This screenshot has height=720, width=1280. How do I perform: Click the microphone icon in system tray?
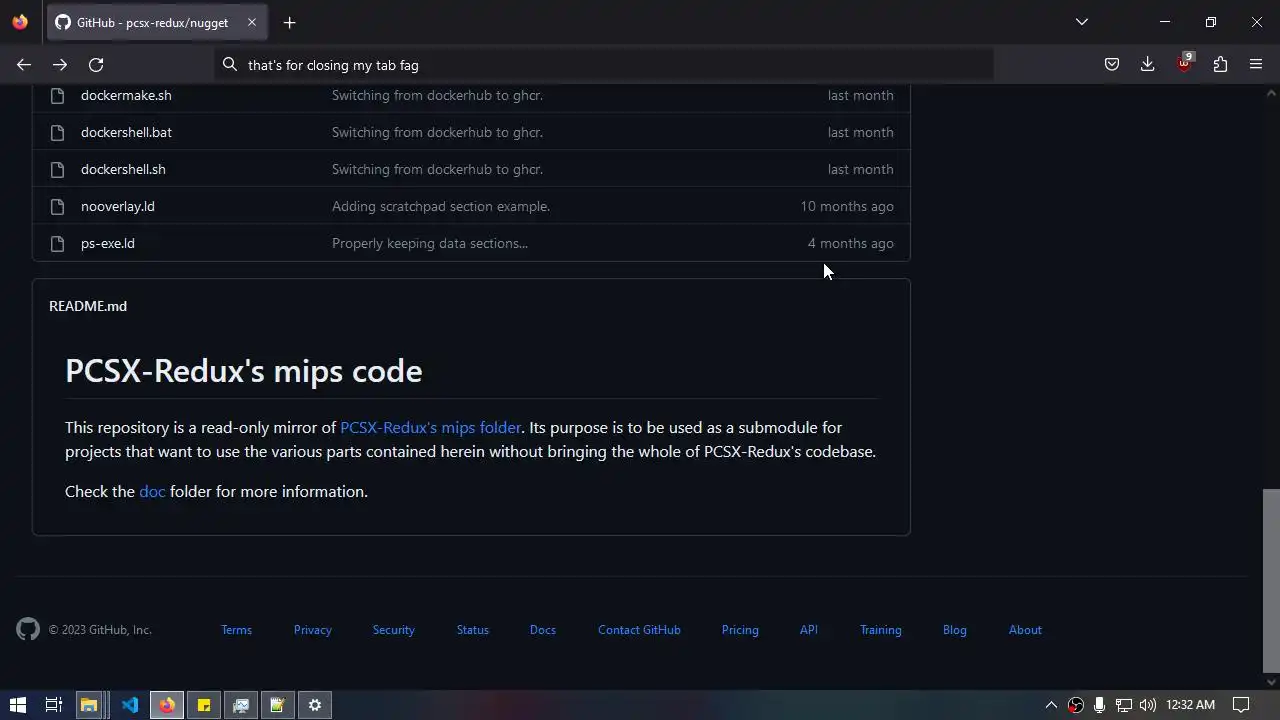1099,705
